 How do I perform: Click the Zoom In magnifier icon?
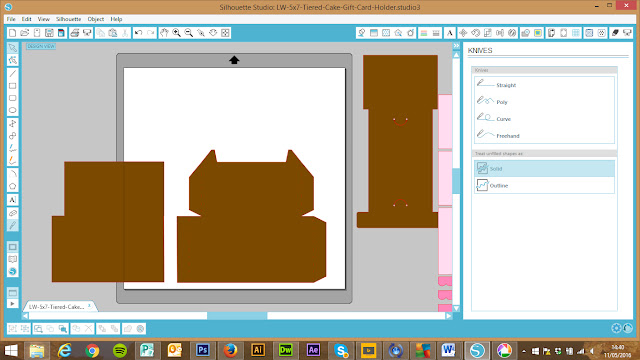[176, 33]
